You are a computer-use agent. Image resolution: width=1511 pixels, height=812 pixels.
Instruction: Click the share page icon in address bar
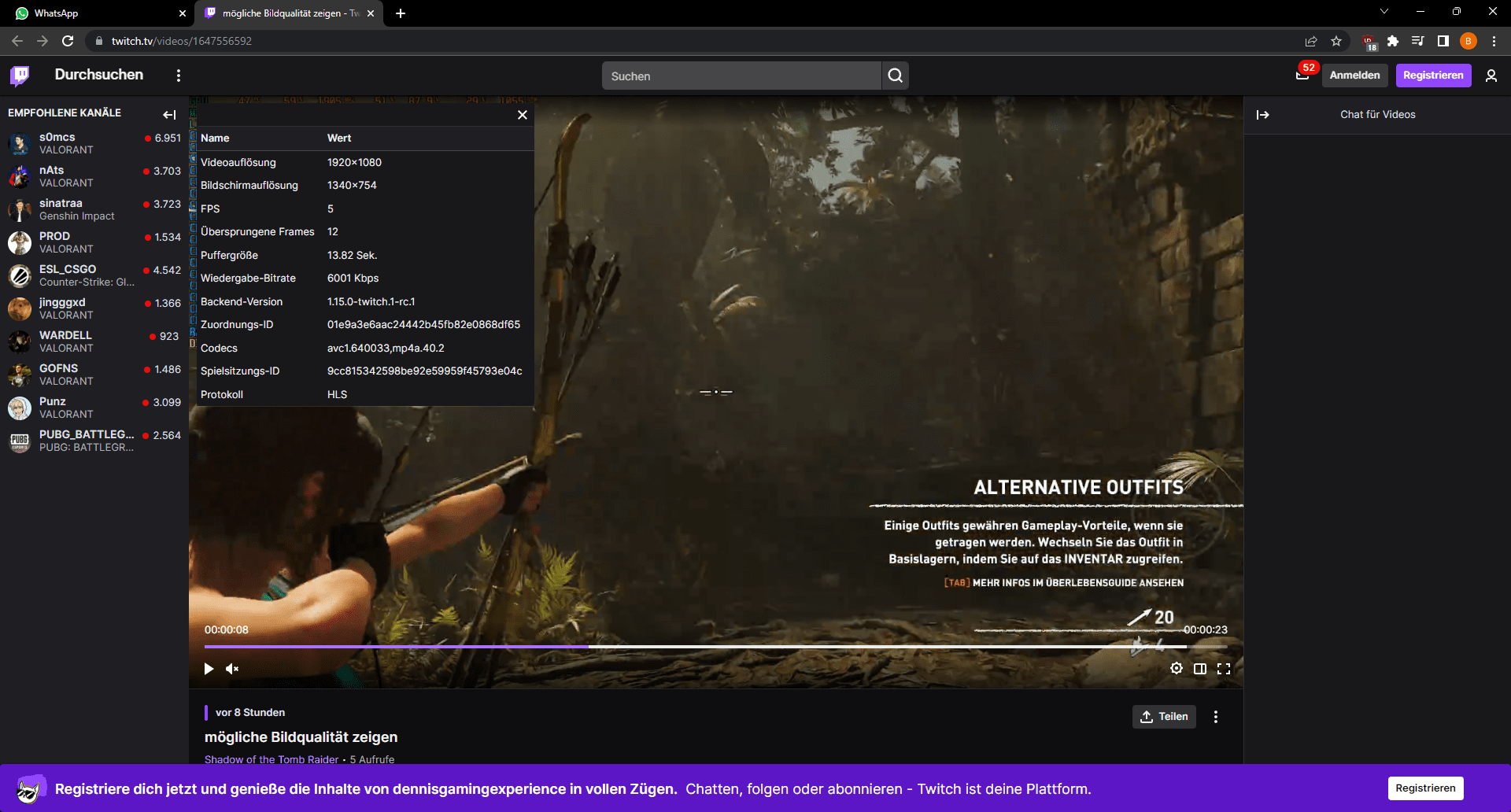(1311, 41)
